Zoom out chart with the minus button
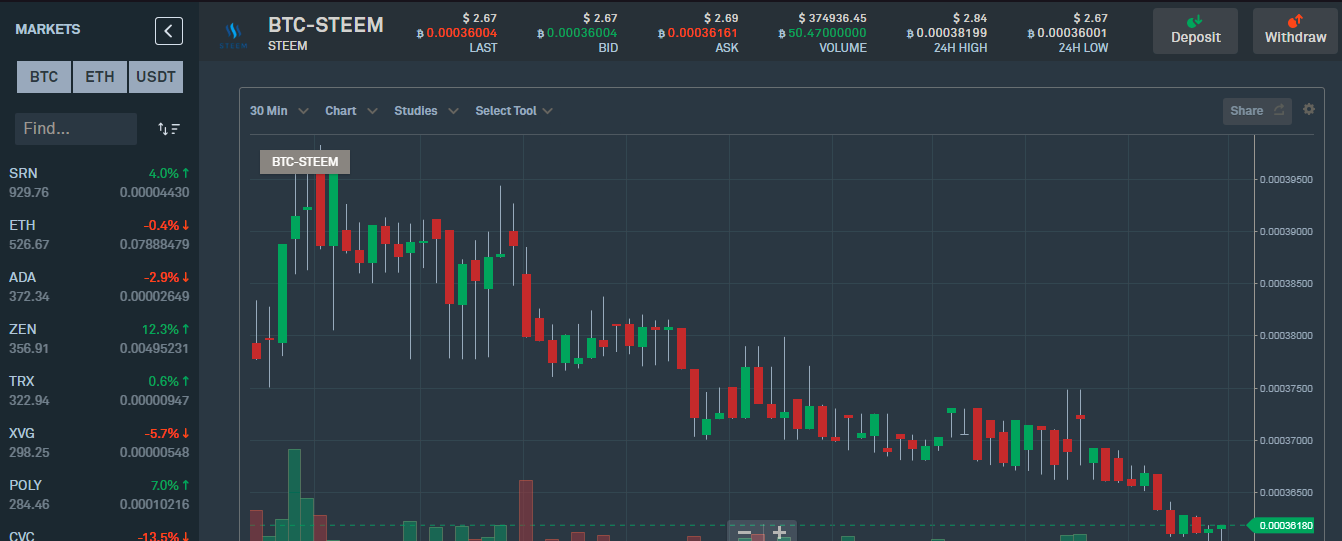Viewport: 1342px width, 541px height. [745, 533]
